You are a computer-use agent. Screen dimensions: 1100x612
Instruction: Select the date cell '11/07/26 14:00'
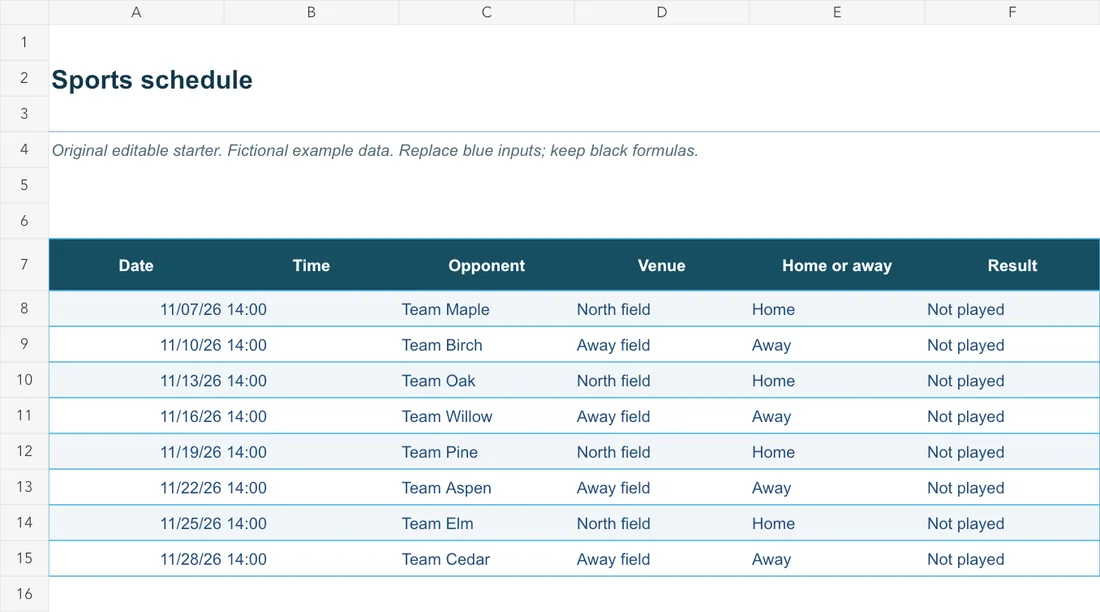pos(213,310)
